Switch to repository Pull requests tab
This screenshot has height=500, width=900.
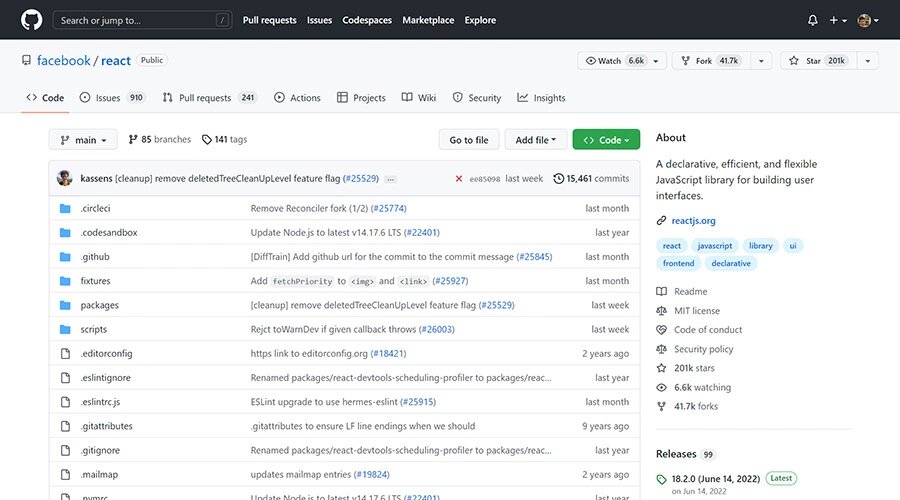click(208, 98)
